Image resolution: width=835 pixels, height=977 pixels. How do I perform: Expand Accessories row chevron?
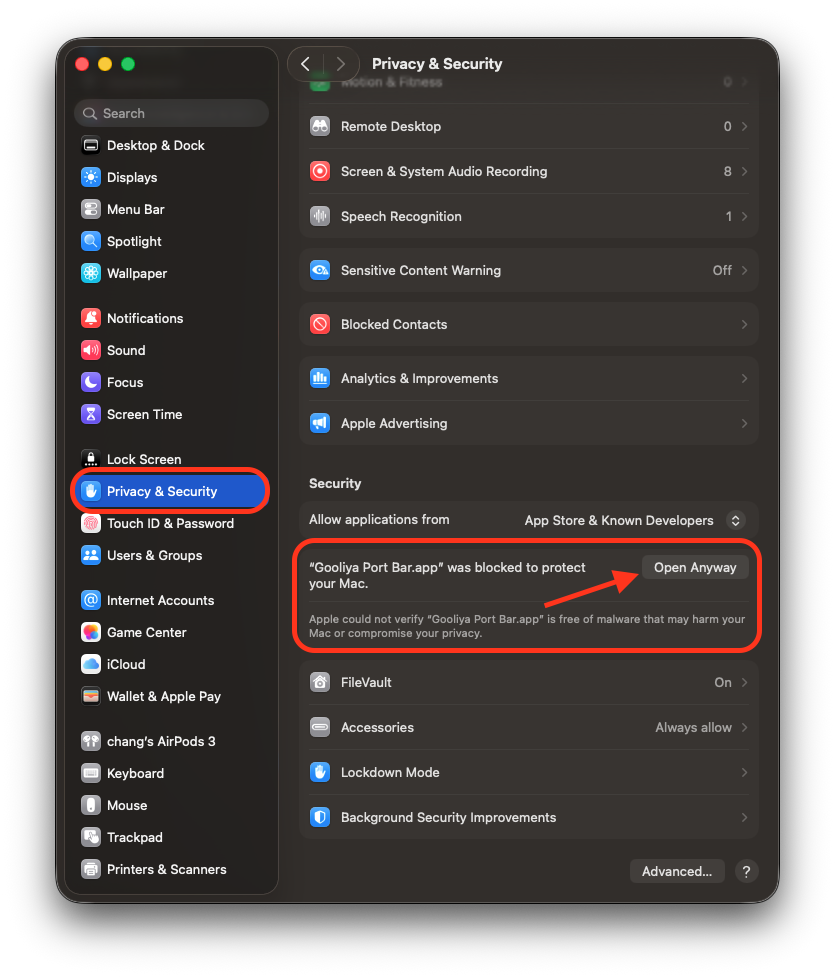[744, 727]
